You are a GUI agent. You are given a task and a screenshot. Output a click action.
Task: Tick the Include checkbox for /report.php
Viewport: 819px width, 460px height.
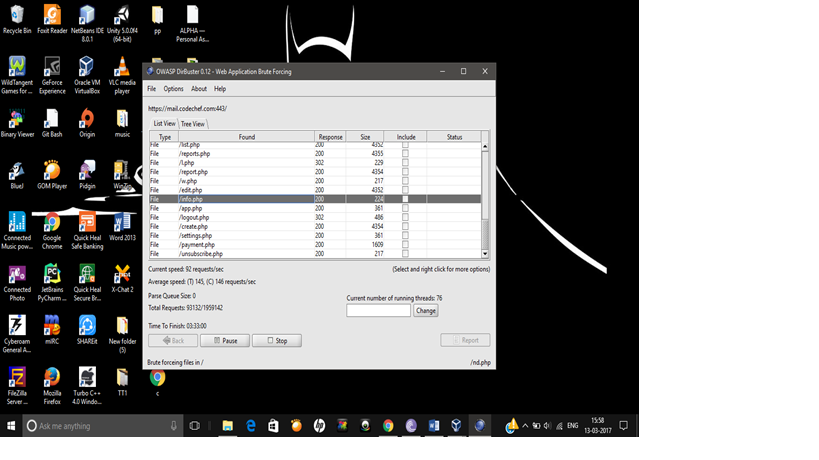[x=405, y=172]
